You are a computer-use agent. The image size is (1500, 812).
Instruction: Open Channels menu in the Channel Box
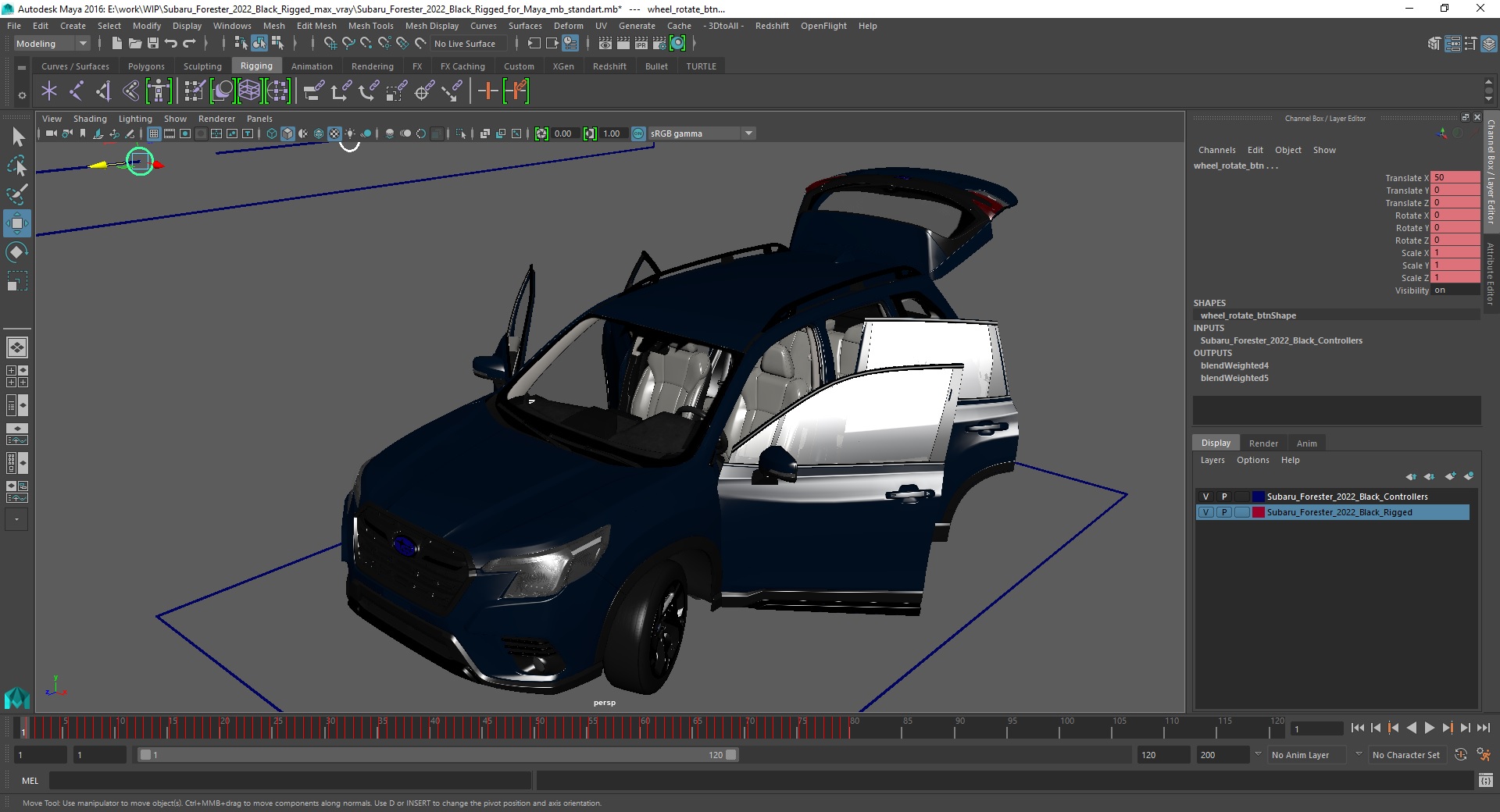click(x=1216, y=150)
